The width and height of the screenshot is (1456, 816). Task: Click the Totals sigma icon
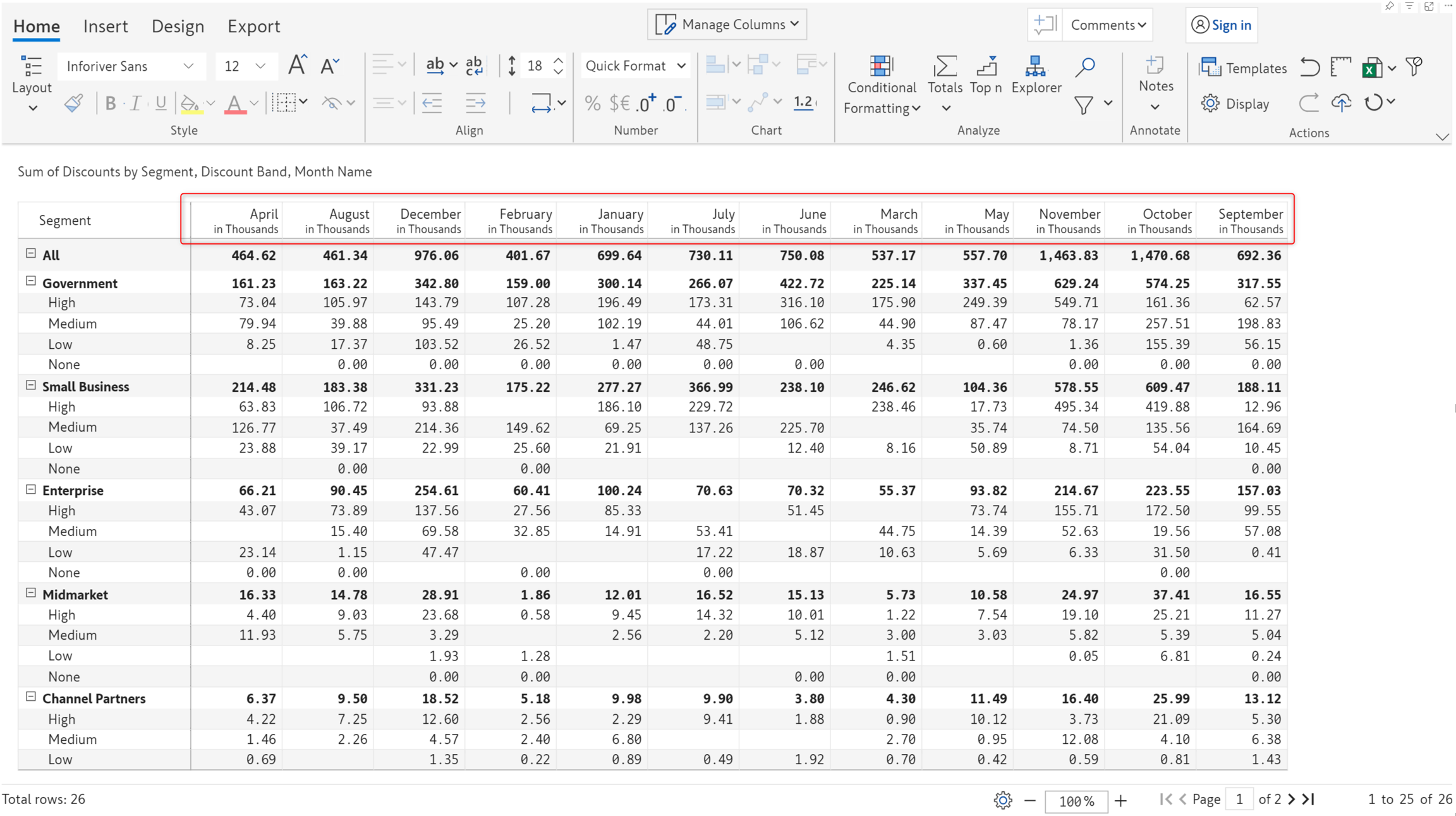point(945,67)
